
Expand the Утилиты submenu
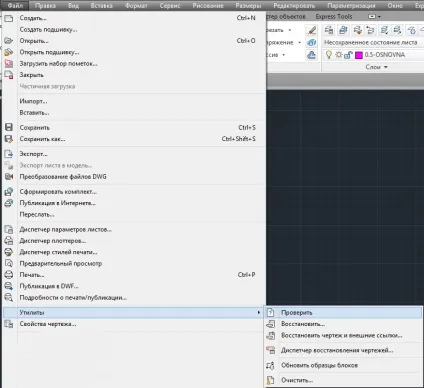[133, 313]
